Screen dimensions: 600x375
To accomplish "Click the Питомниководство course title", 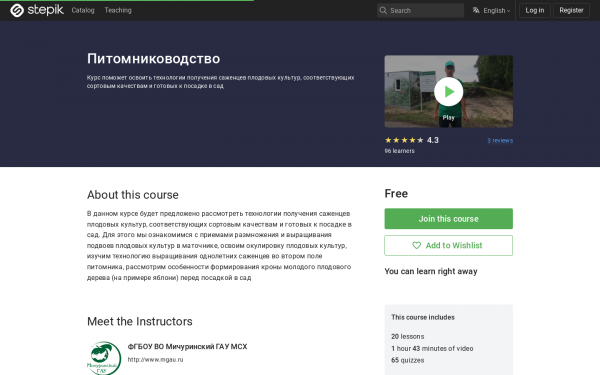I will pos(153,59).
